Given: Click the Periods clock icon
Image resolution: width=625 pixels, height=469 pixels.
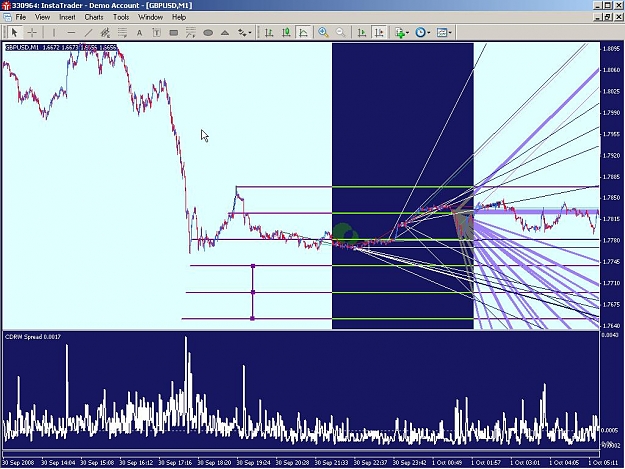Looking at the screenshot, I should (x=420, y=33).
